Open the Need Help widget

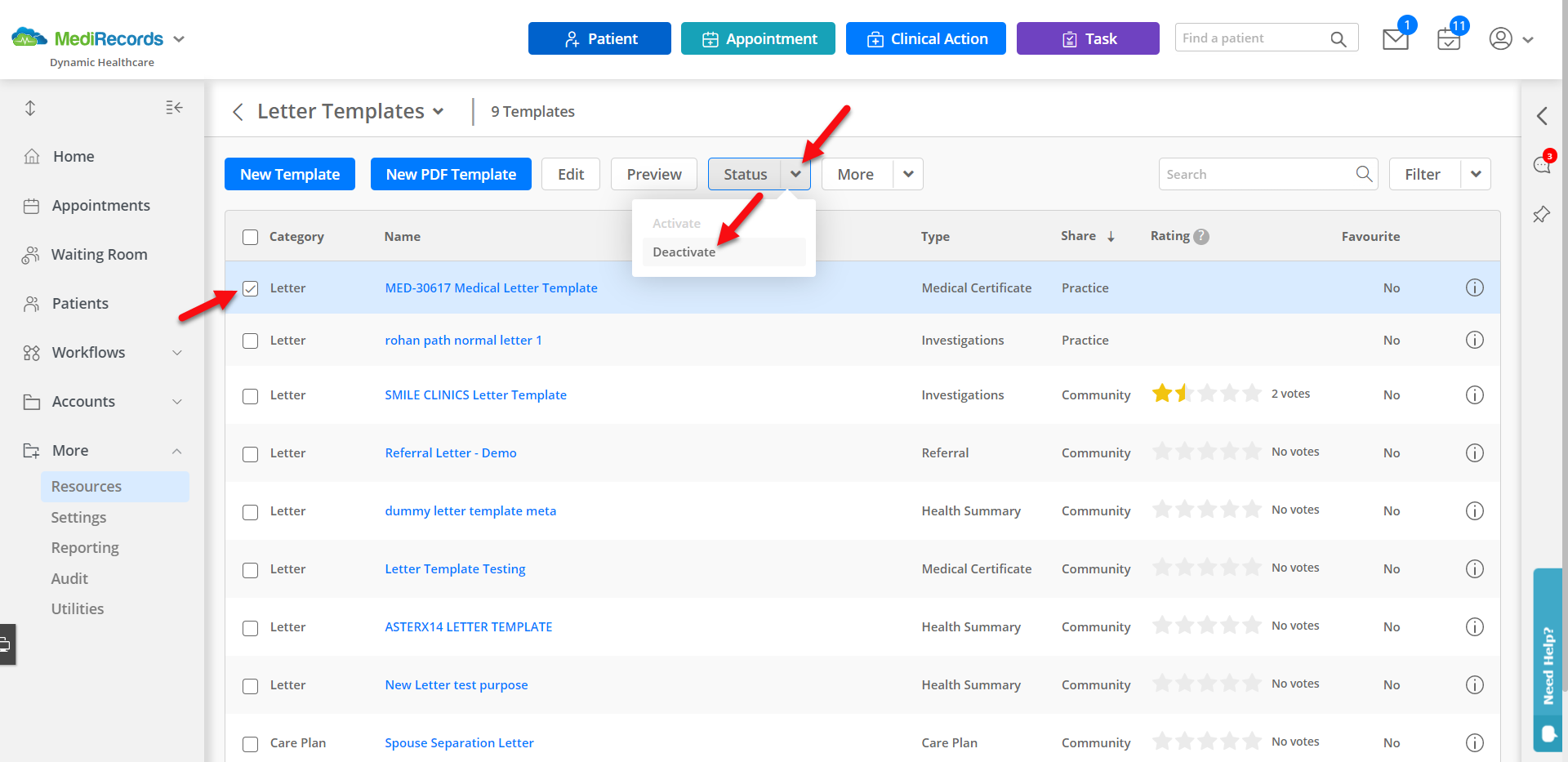point(1548,659)
